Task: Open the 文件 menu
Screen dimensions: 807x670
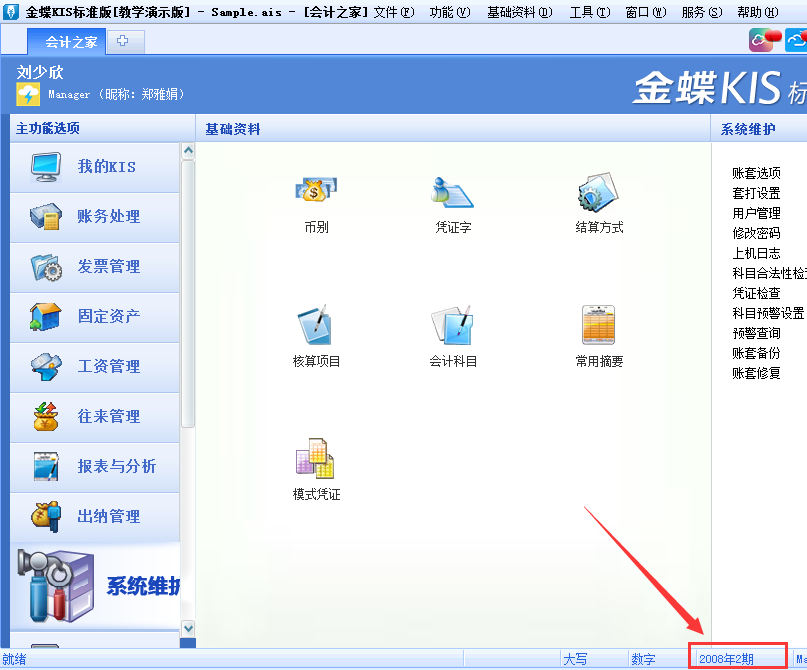Action: click(392, 12)
